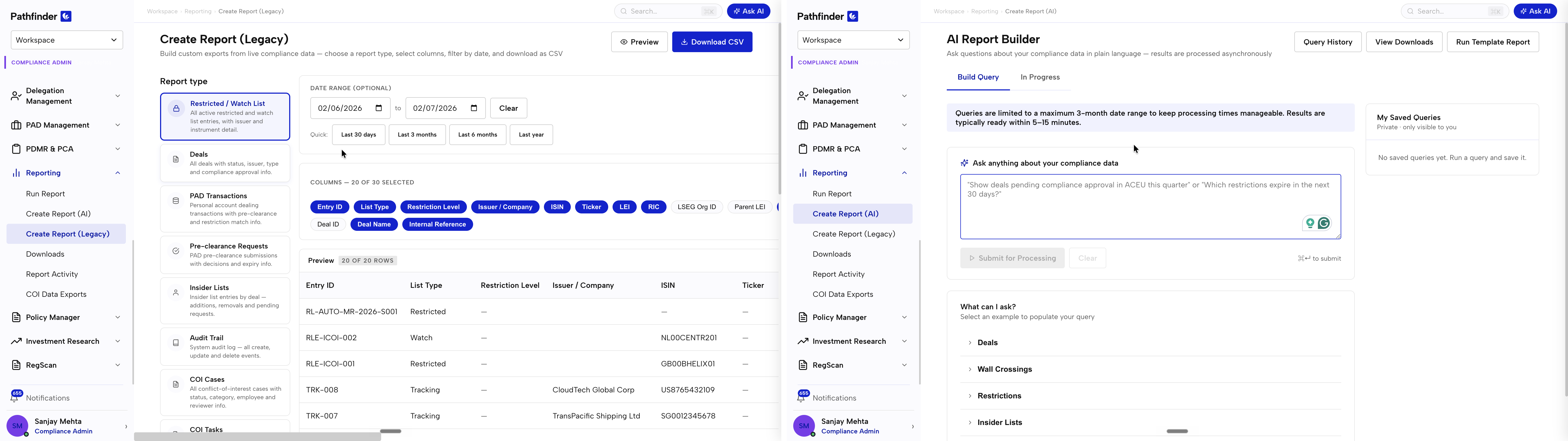Toggle the Entry ID column chip
The height and width of the screenshot is (441, 1568).
329,207
